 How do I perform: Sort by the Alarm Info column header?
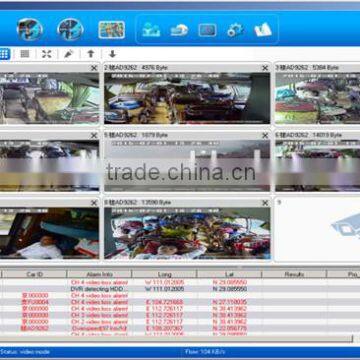pos(99,274)
